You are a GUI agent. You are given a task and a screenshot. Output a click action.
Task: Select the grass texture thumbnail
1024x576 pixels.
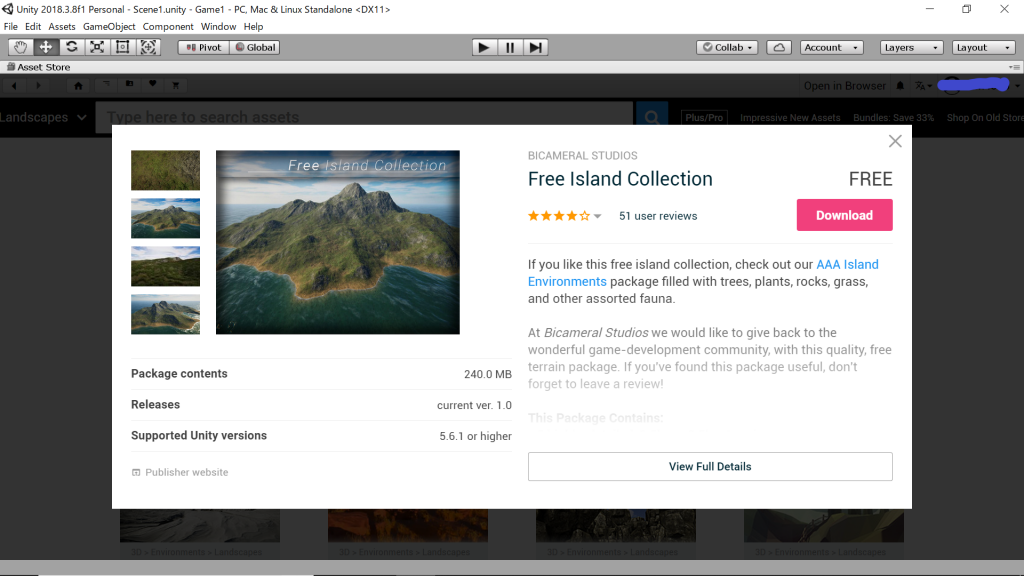pos(165,170)
